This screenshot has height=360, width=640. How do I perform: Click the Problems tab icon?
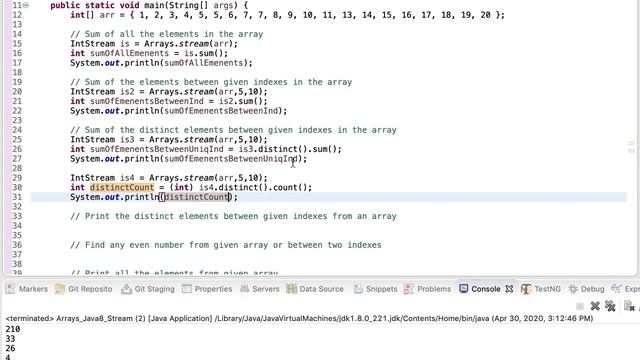click(409, 289)
